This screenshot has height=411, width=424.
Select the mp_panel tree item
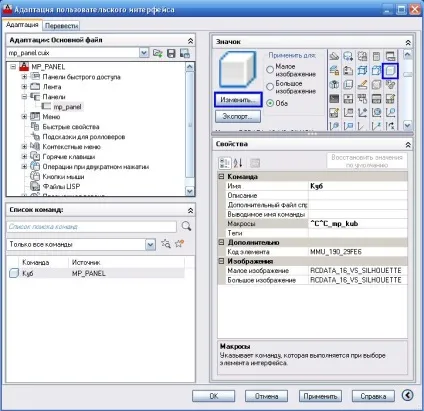(67, 107)
